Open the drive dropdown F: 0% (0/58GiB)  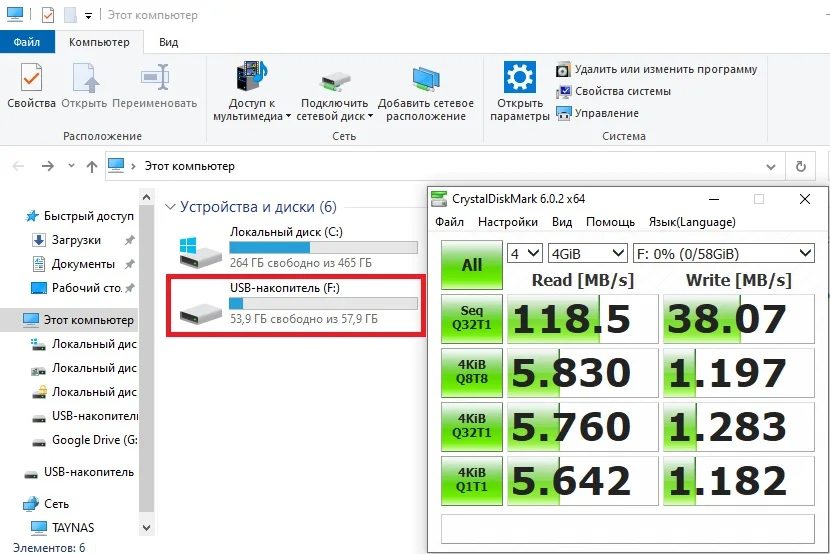click(x=724, y=253)
